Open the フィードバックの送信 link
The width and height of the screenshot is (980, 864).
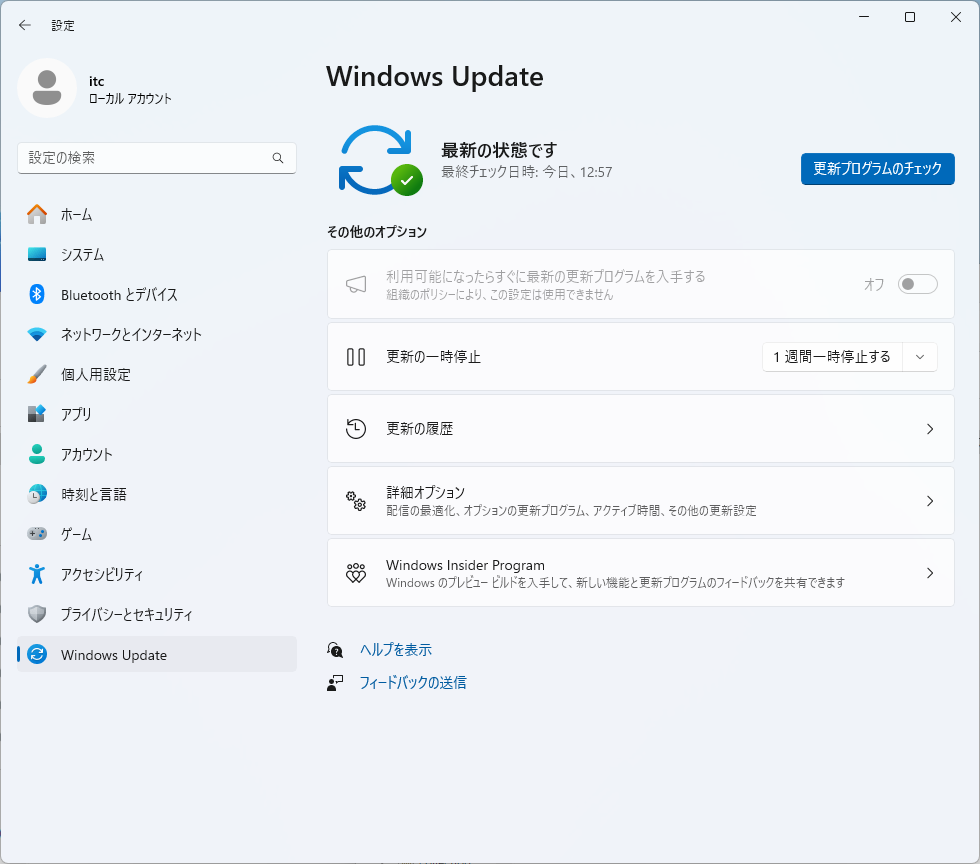pyautogui.click(x=413, y=683)
